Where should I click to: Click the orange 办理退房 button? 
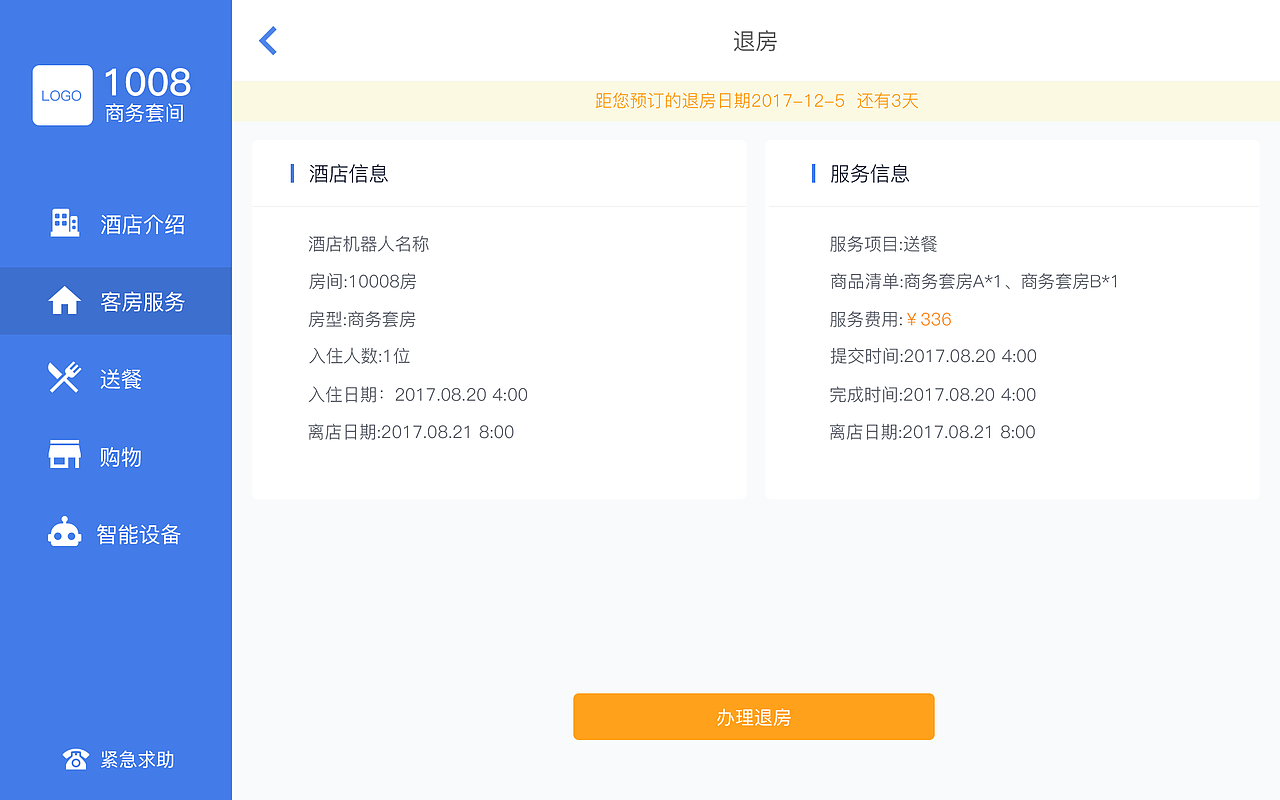pyautogui.click(x=754, y=717)
